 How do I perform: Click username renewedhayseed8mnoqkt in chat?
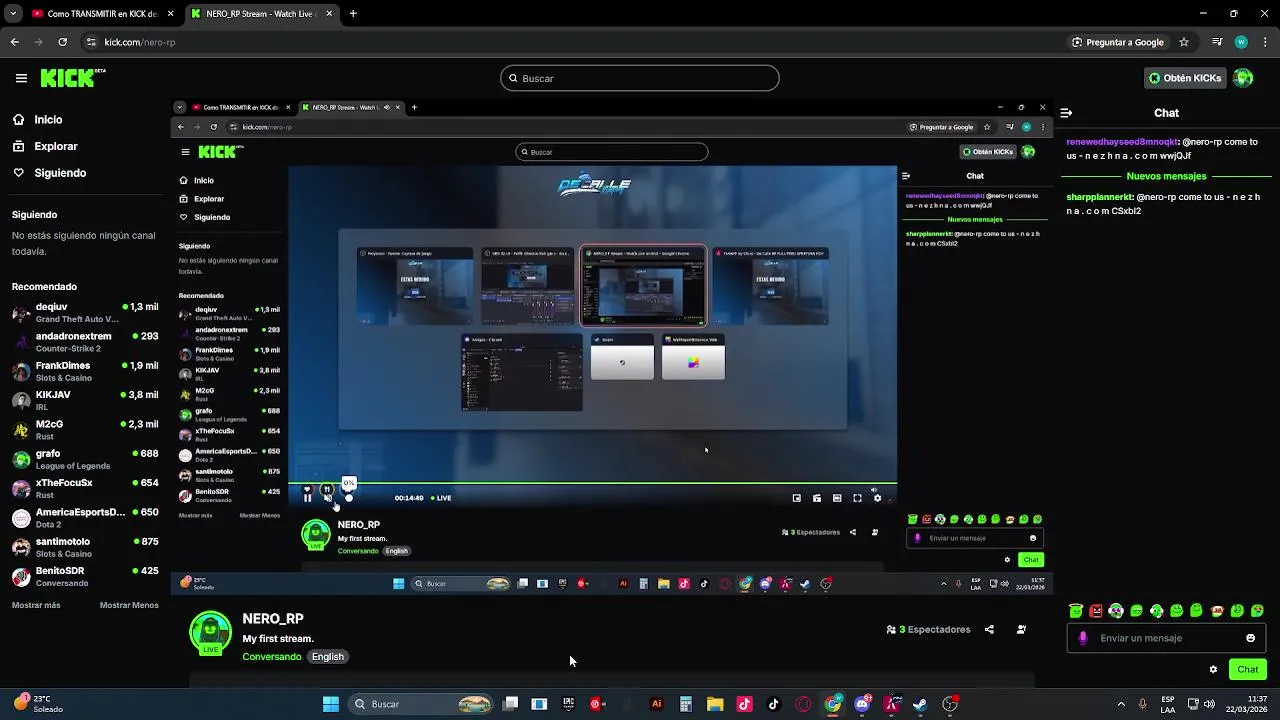(1123, 142)
